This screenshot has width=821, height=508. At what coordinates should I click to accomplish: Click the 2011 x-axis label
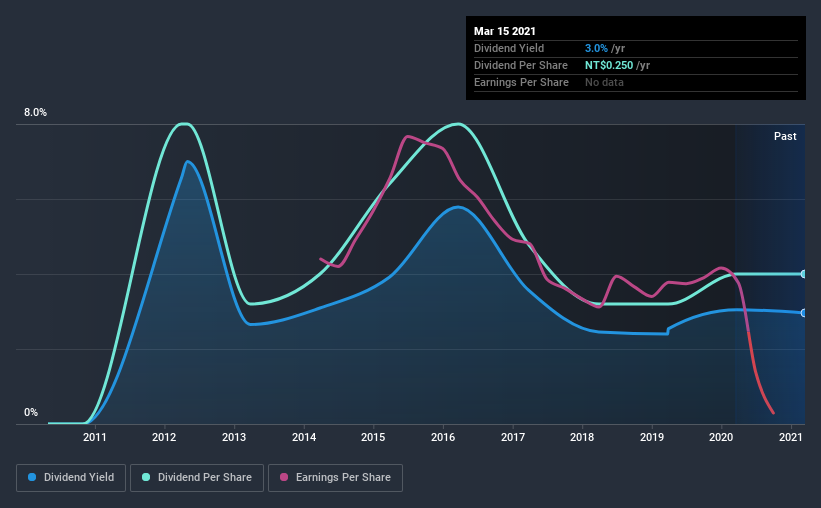pos(95,437)
